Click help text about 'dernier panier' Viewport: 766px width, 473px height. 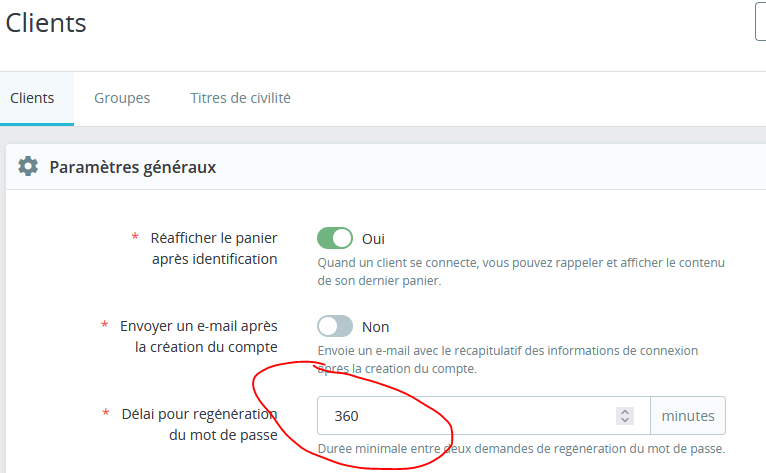tap(520, 272)
